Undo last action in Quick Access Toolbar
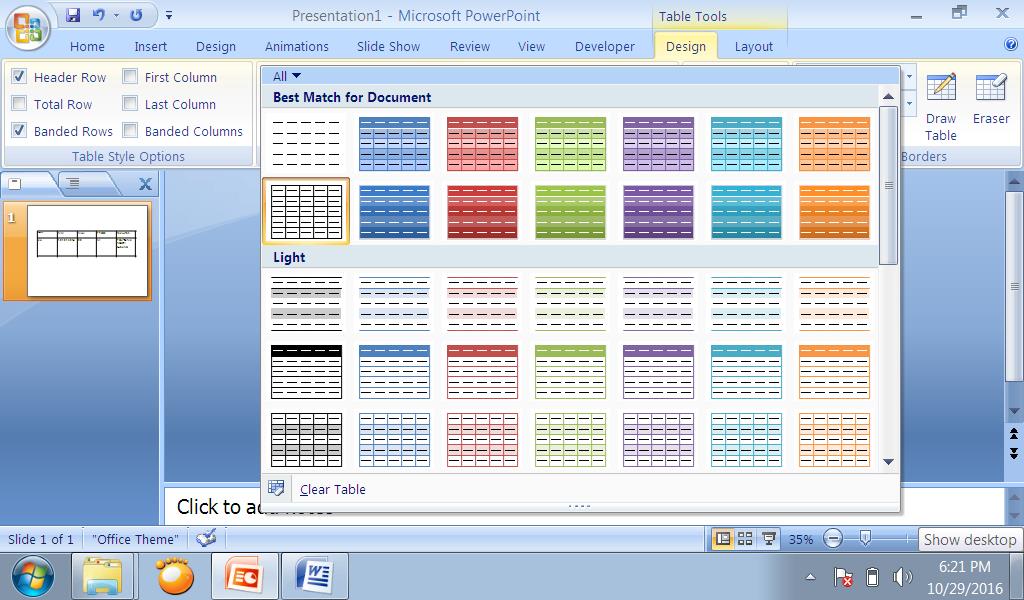1024x600 pixels. (99, 14)
